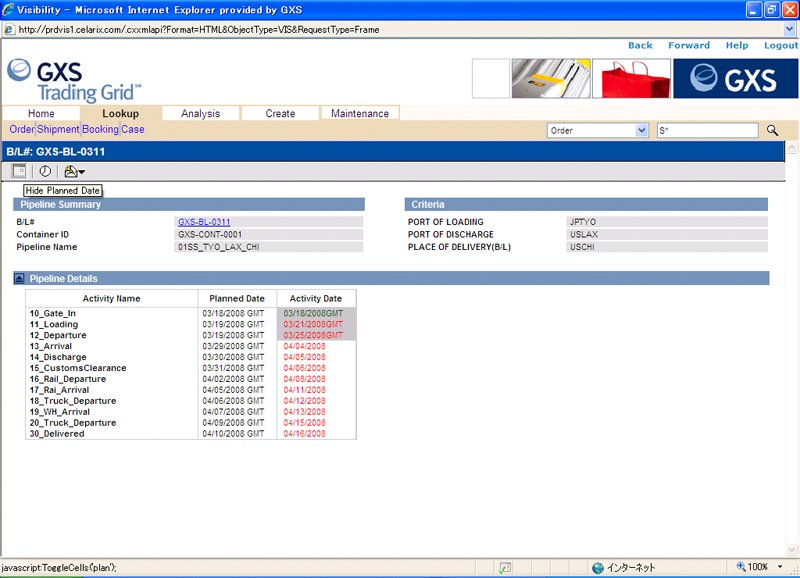Screen dimensions: 800x578
Task: Open the address bar dropdown arrow
Action: (x=789, y=30)
